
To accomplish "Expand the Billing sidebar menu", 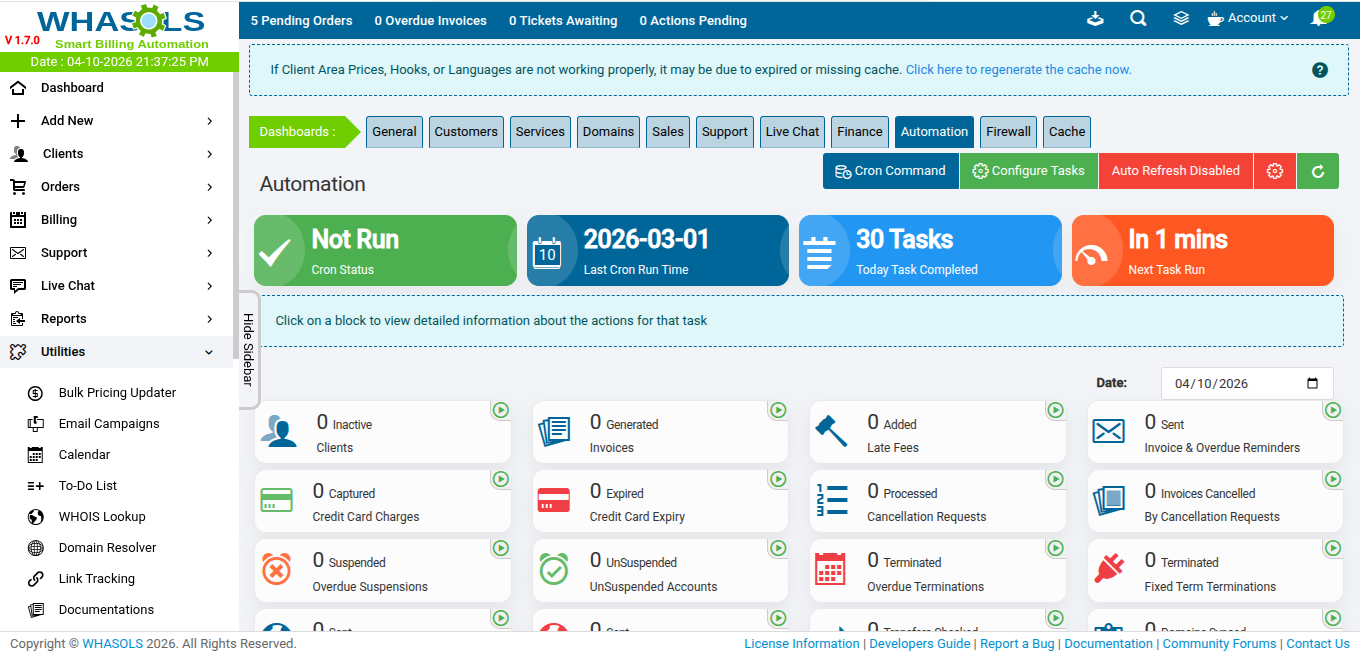I will [x=119, y=220].
